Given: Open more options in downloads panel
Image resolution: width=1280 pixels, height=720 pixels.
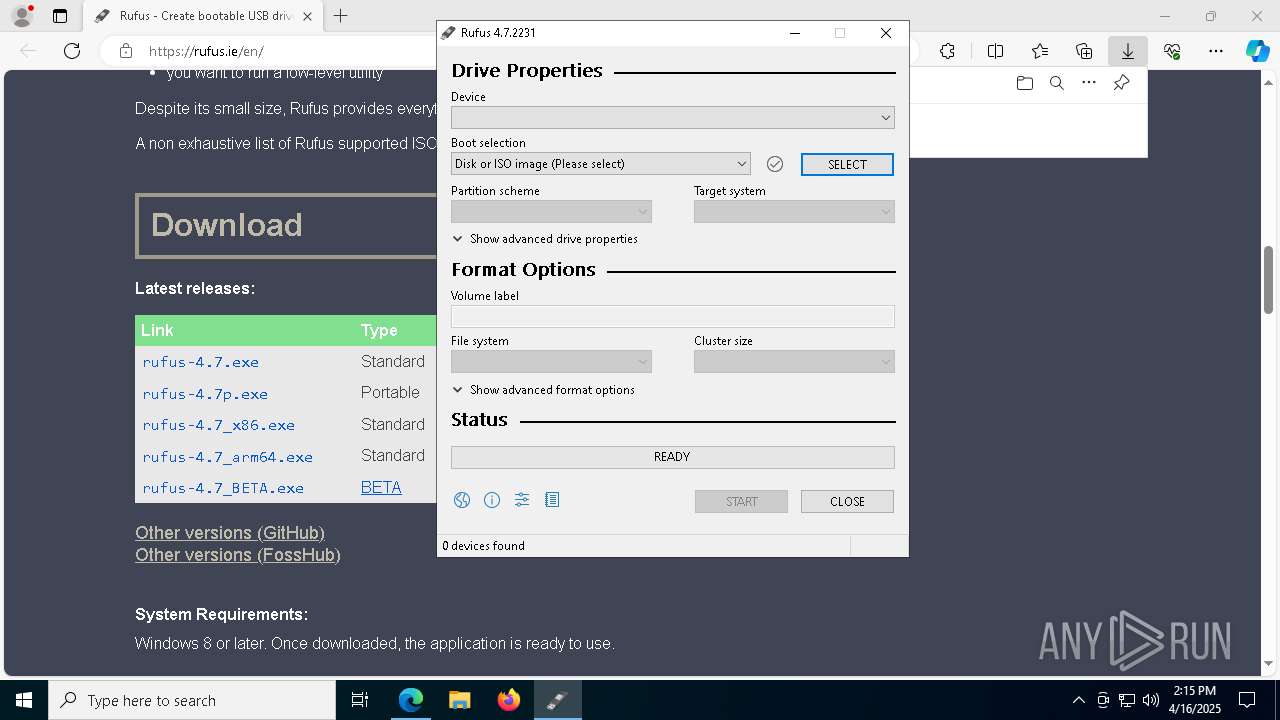Looking at the screenshot, I should [x=1089, y=83].
